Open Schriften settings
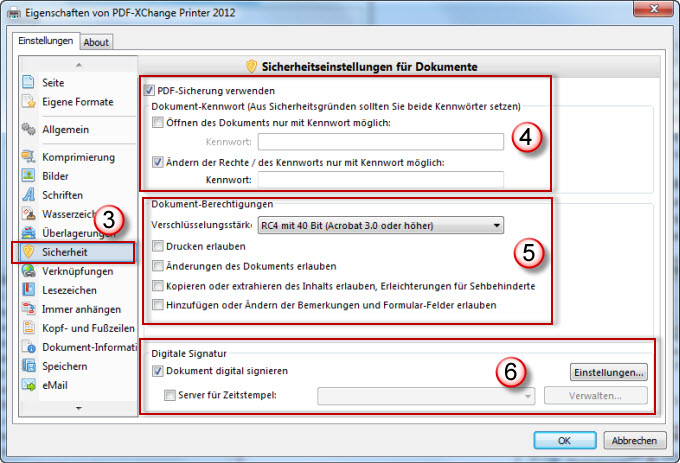This screenshot has width=680, height=463. pos(62,195)
